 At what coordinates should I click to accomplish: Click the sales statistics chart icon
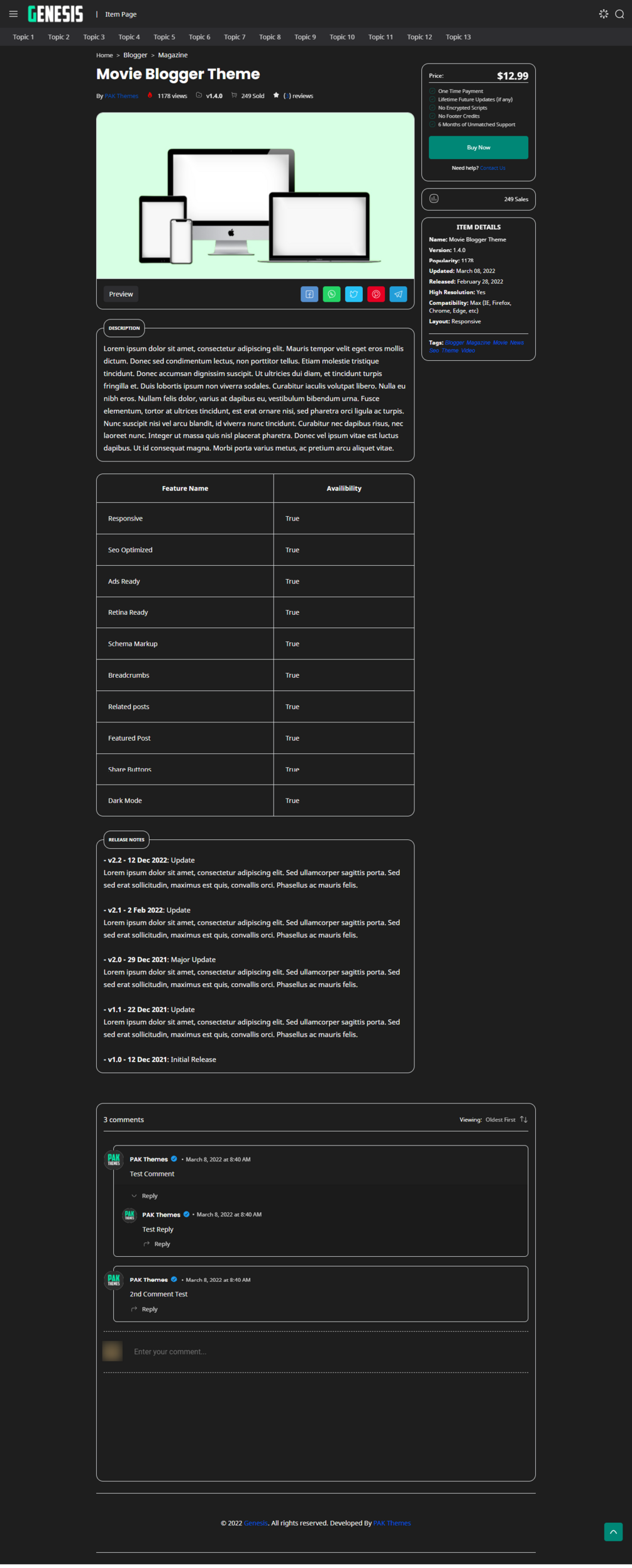click(434, 199)
